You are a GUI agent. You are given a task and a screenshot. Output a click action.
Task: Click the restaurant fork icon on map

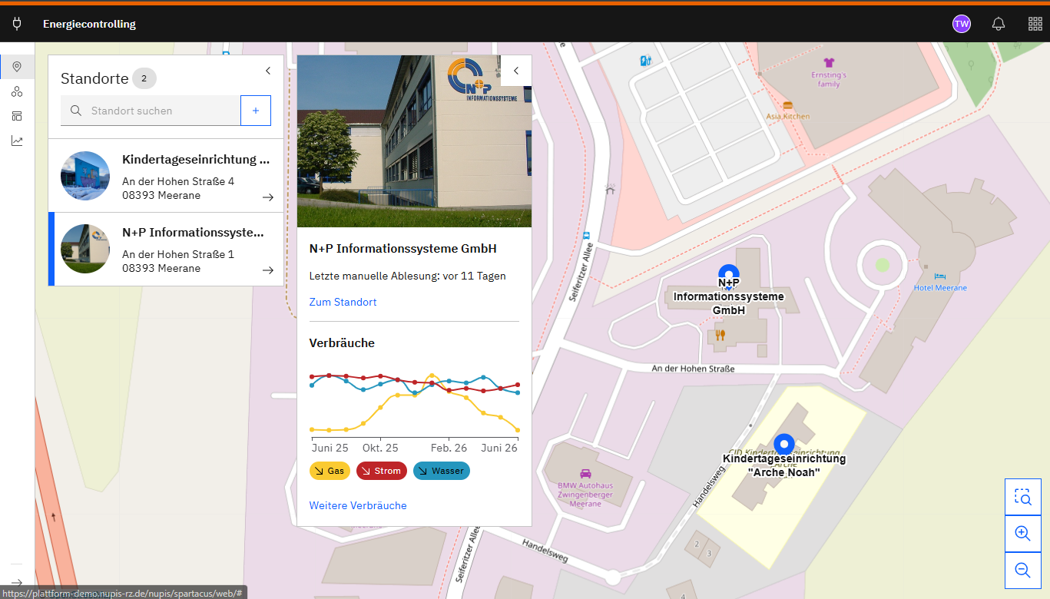pyautogui.click(x=720, y=335)
